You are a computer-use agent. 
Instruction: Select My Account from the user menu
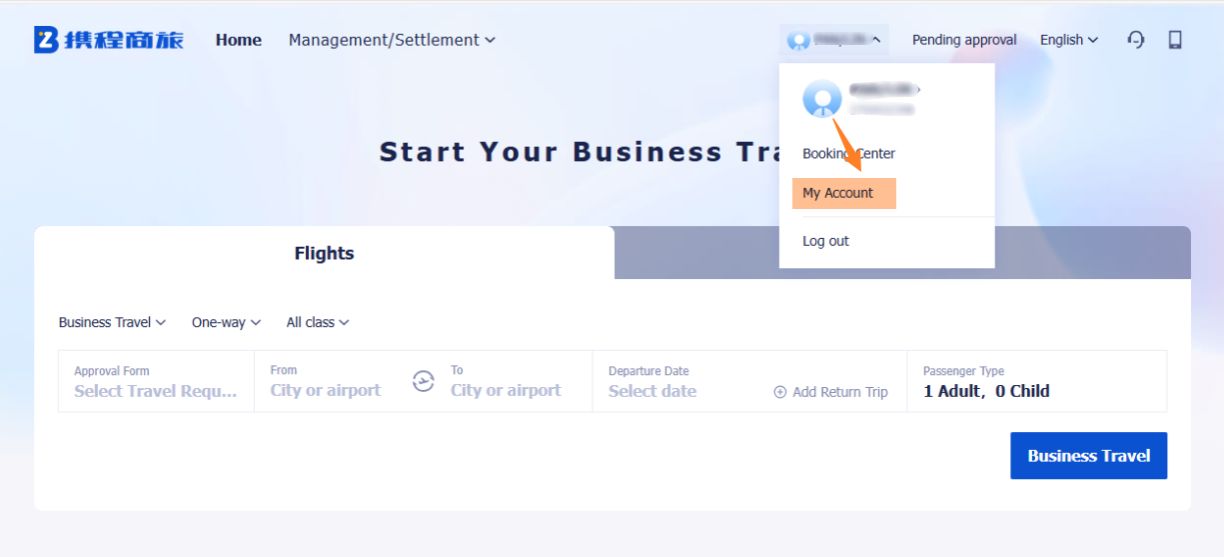(838, 193)
